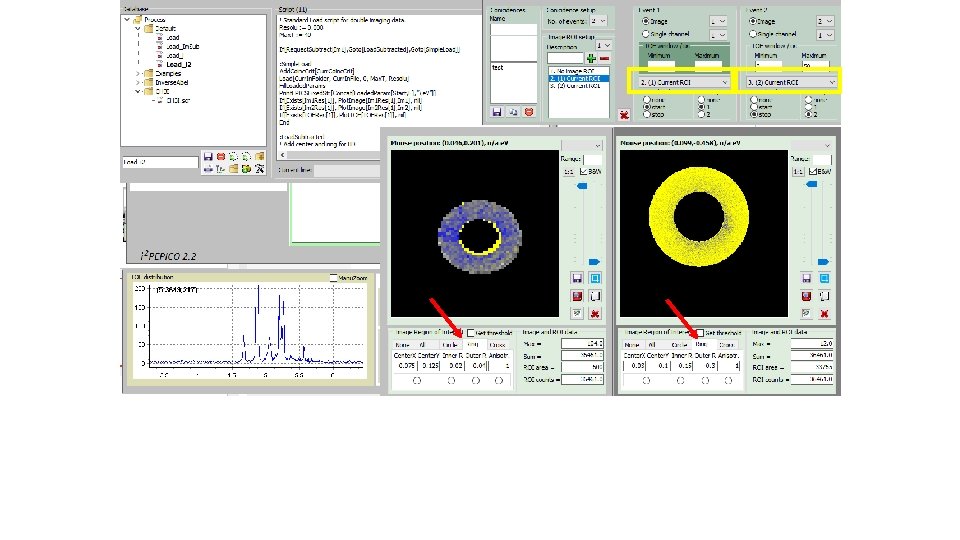960x540 pixels.
Task: Select Event 2 Single channel radio button
Action: click(x=752, y=34)
